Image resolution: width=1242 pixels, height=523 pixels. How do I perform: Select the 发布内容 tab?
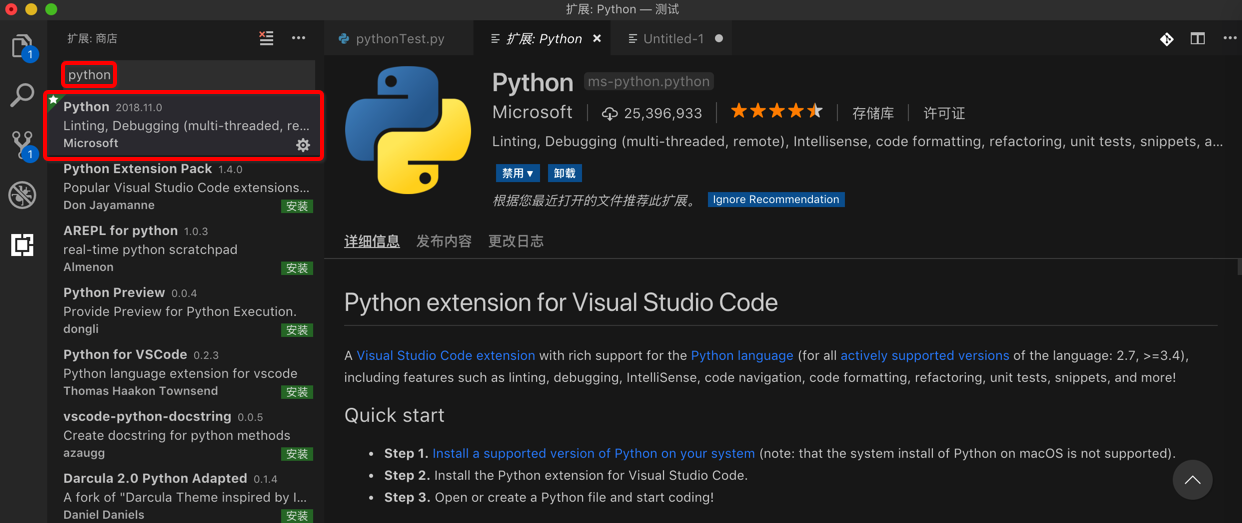pyautogui.click(x=443, y=241)
